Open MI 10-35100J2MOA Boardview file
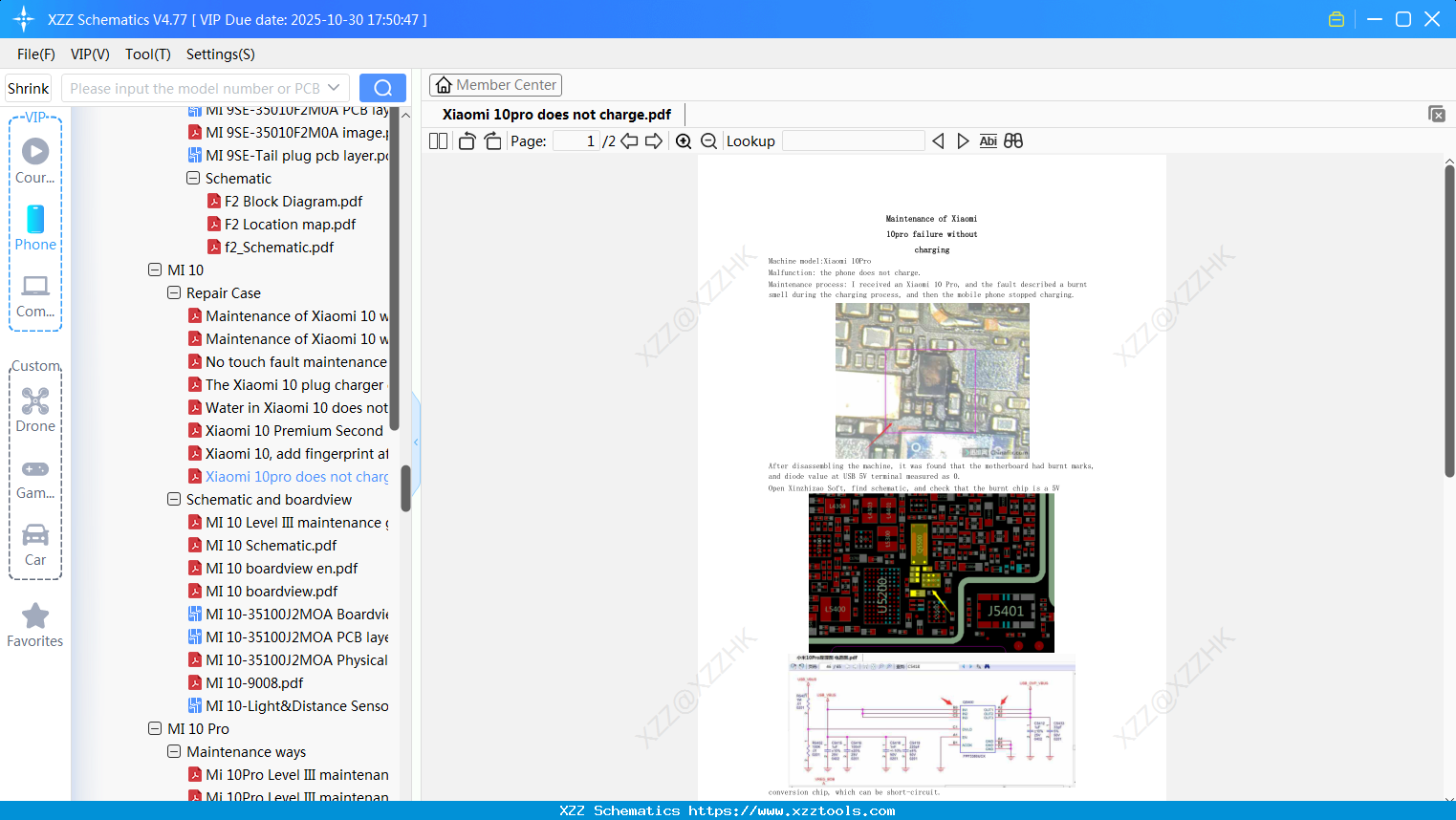The width and height of the screenshot is (1456, 820). pyautogui.click(x=288, y=615)
